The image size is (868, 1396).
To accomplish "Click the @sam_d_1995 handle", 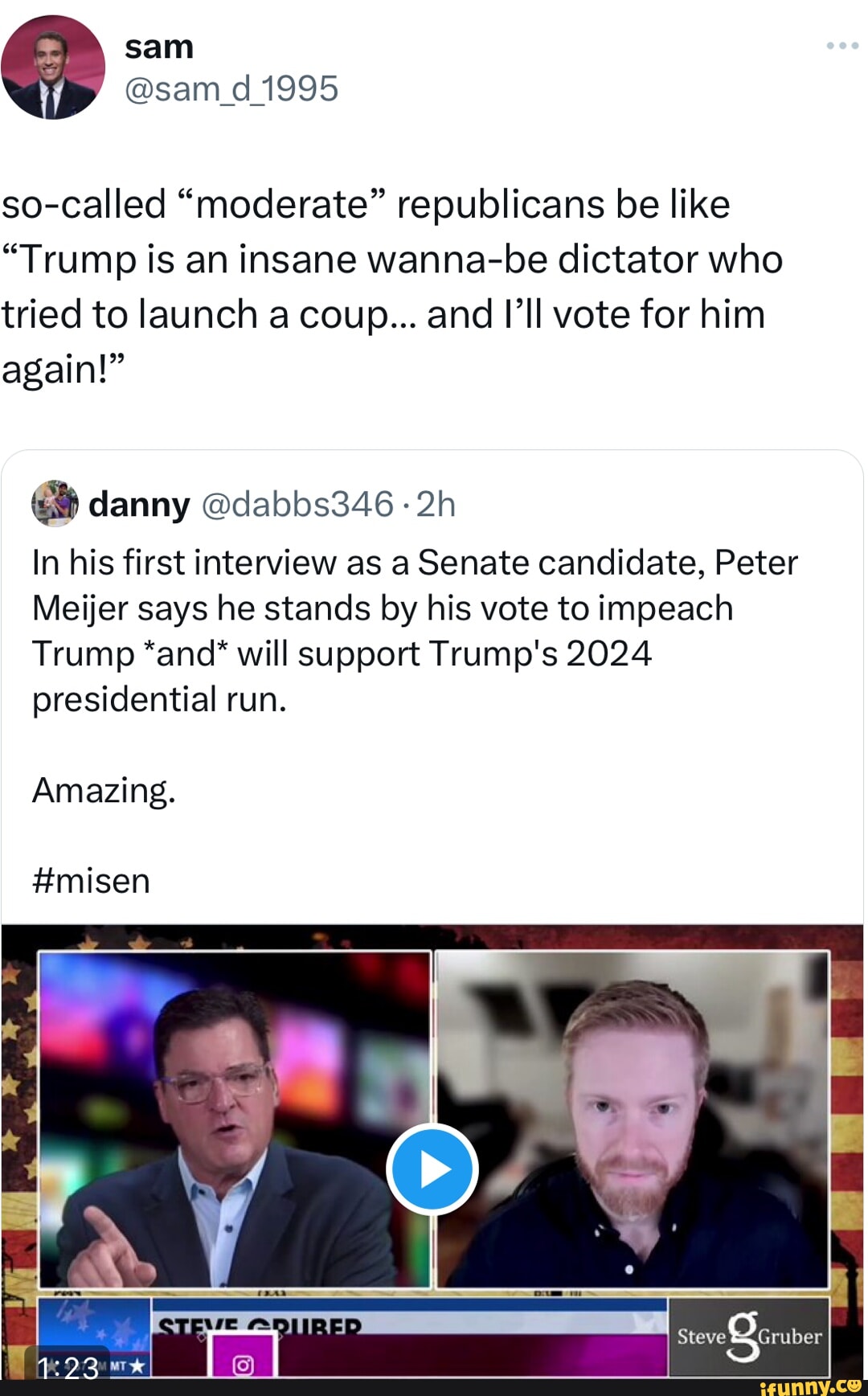I will pos(231,88).
